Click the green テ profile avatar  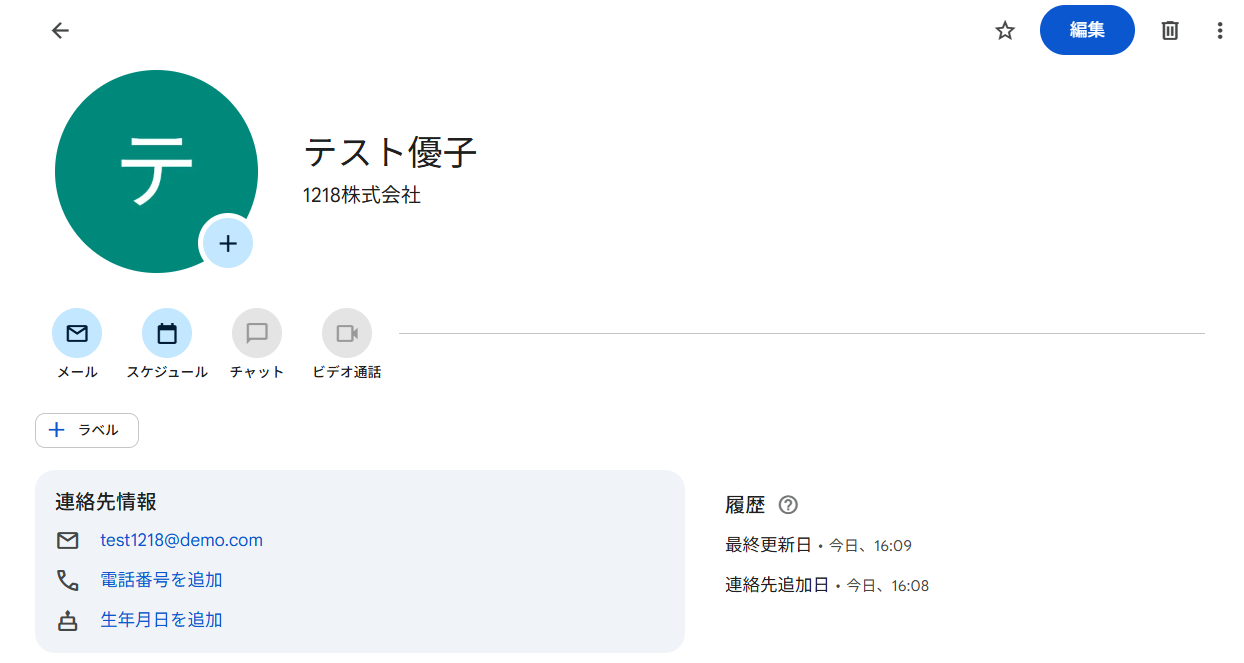pyautogui.click(x=156, y=171)
